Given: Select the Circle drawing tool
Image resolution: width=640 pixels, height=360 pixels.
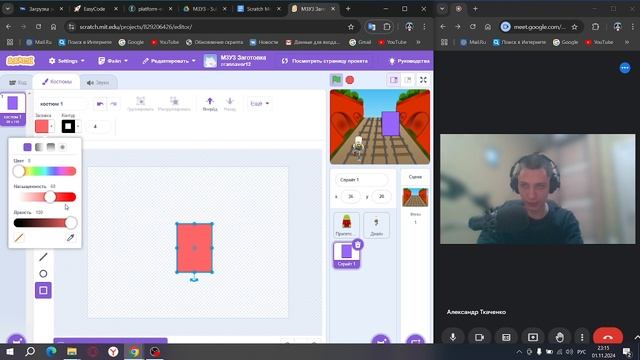Looking at the screenshot, I should click(x=43, y=273).
